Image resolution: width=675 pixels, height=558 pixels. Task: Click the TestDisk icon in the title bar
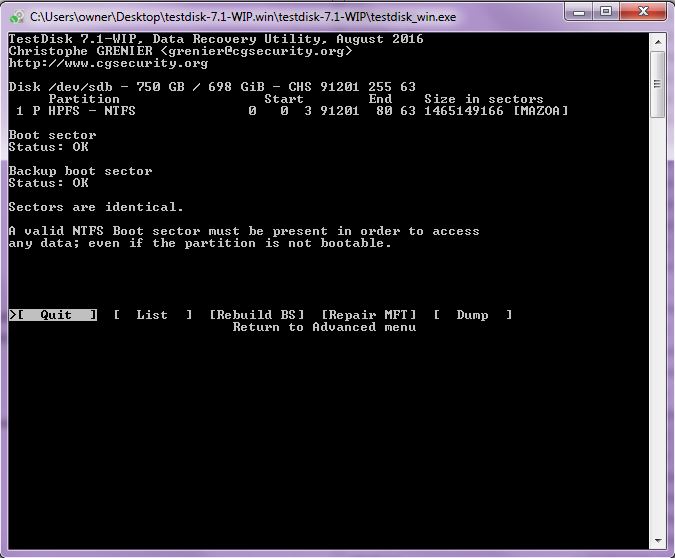(x=17, y=17)
